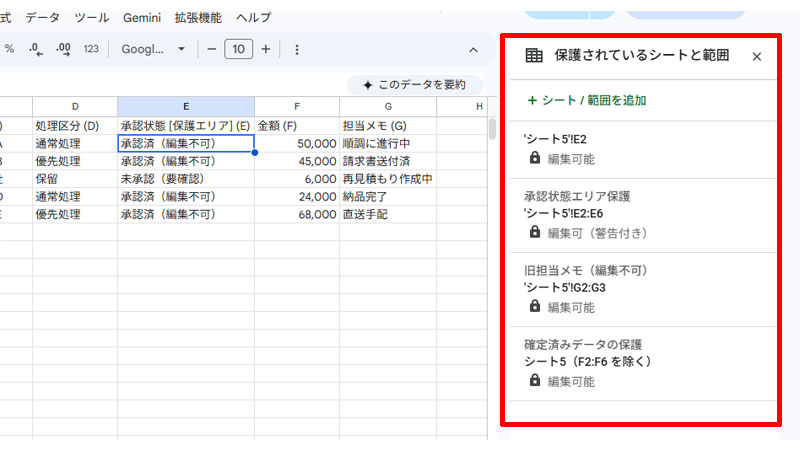The height and width of the screenshot is (450, 800).
Task: Click the 6,000 amount cell
Action: click(x=297, y=179)
